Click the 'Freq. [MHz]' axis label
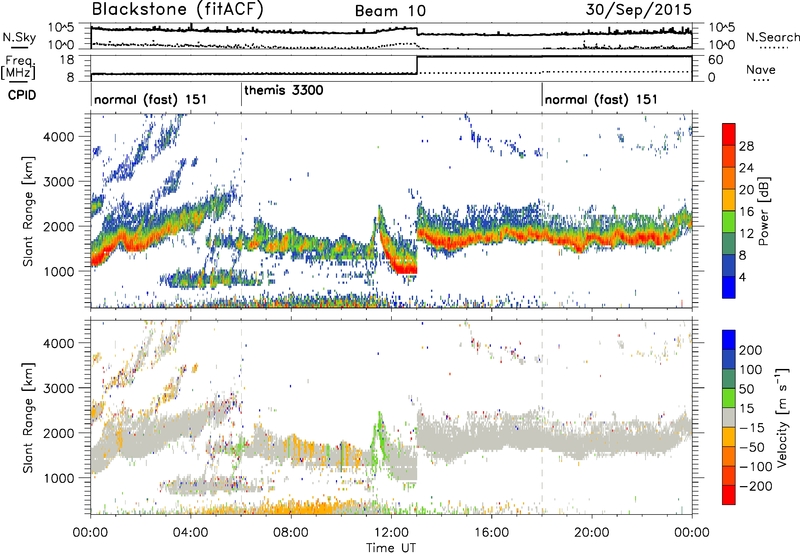The height and width of the screenshot is (554, 800). pyautogui.click(x=18, y=67)
